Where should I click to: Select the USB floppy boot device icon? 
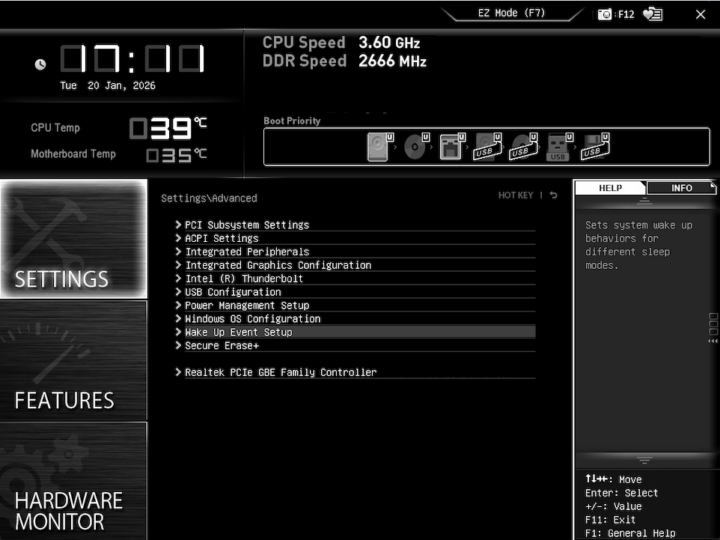[595, 147]
